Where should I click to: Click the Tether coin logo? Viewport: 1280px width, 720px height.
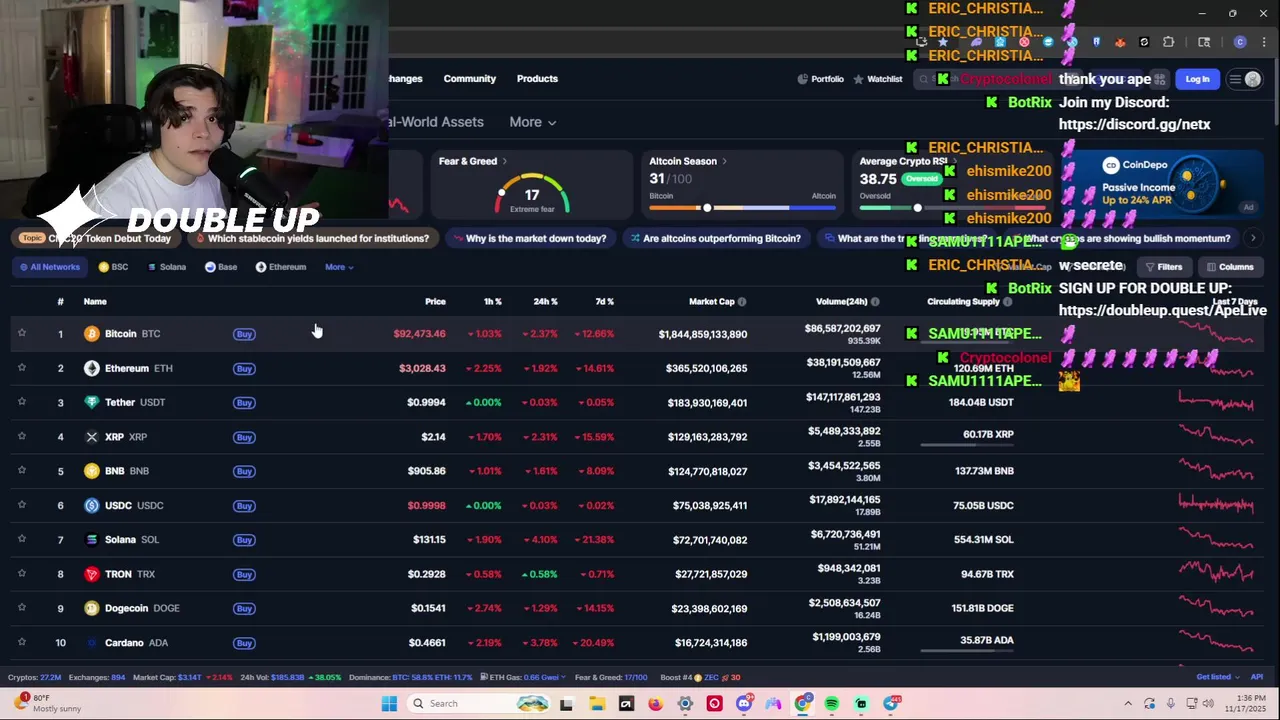click(92, 402)
